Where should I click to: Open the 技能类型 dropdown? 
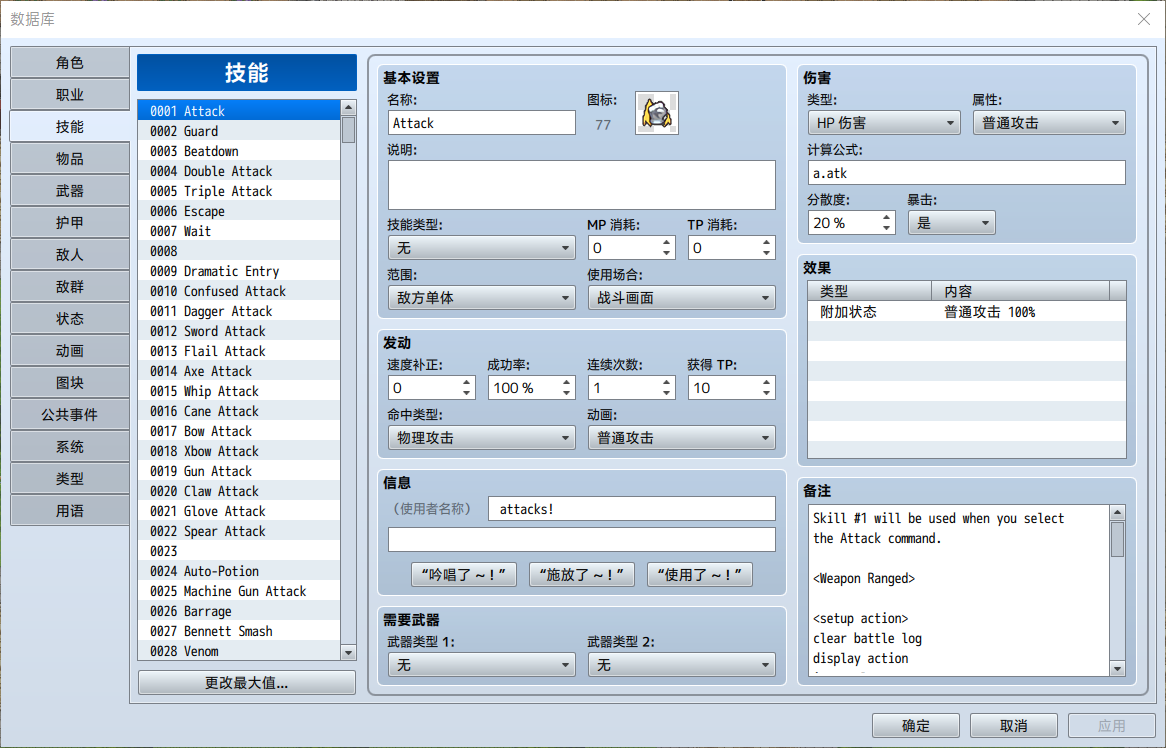(x=481, y=248)
